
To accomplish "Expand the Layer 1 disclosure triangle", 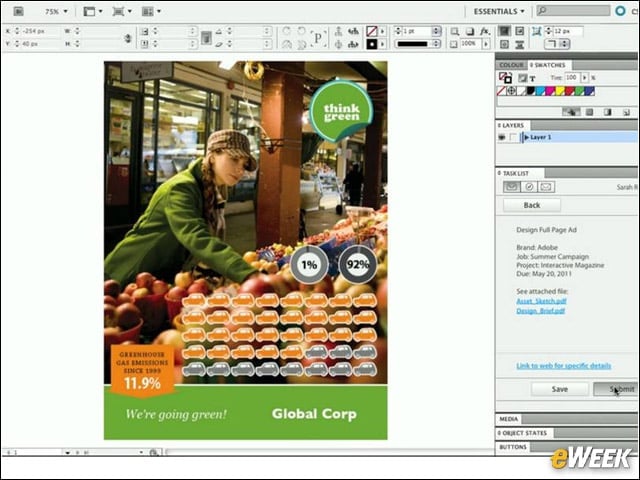I will point(527,138).
